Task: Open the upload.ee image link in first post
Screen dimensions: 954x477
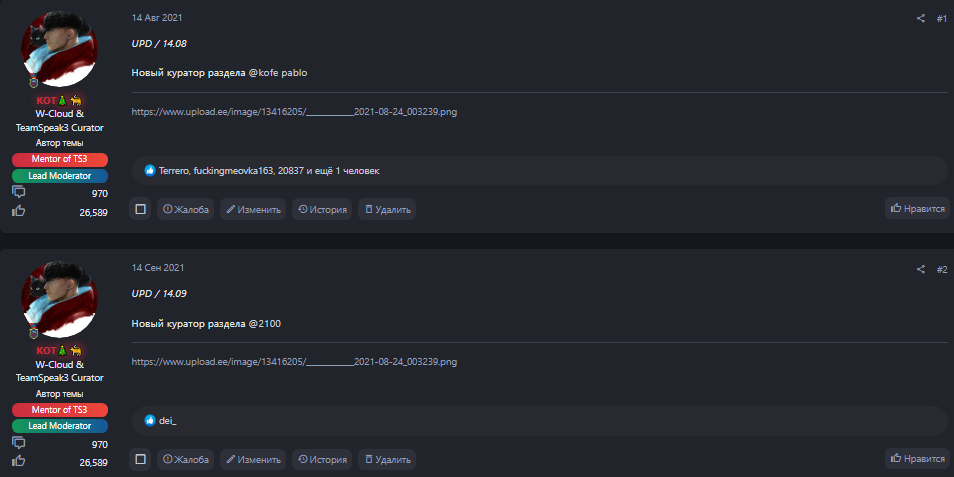Action: pos(294,112)
